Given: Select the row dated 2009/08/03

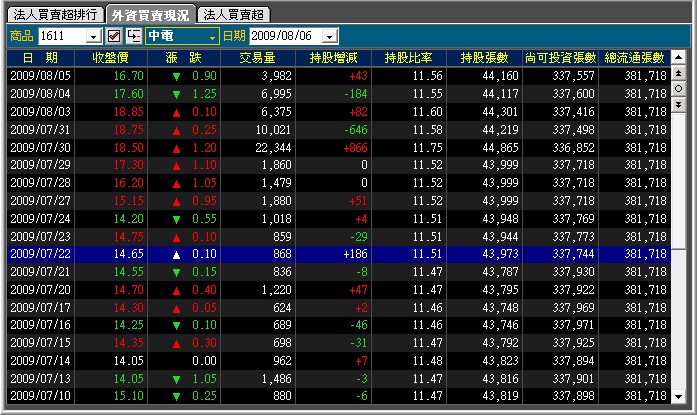Looking at the screenshot, I should [x=339, y=112].
